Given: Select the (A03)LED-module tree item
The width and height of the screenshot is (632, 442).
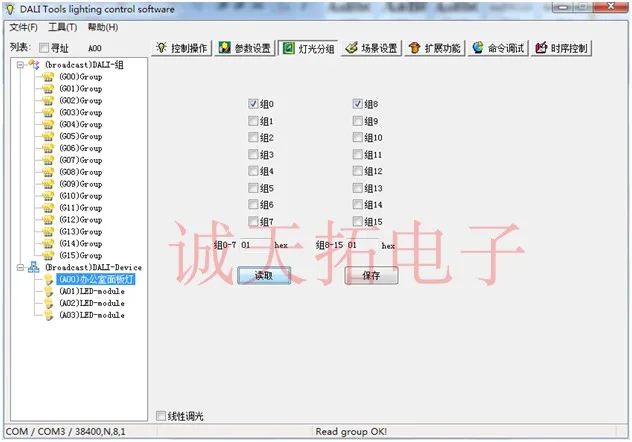Looking at the screenshot, I should click(92, 315).
